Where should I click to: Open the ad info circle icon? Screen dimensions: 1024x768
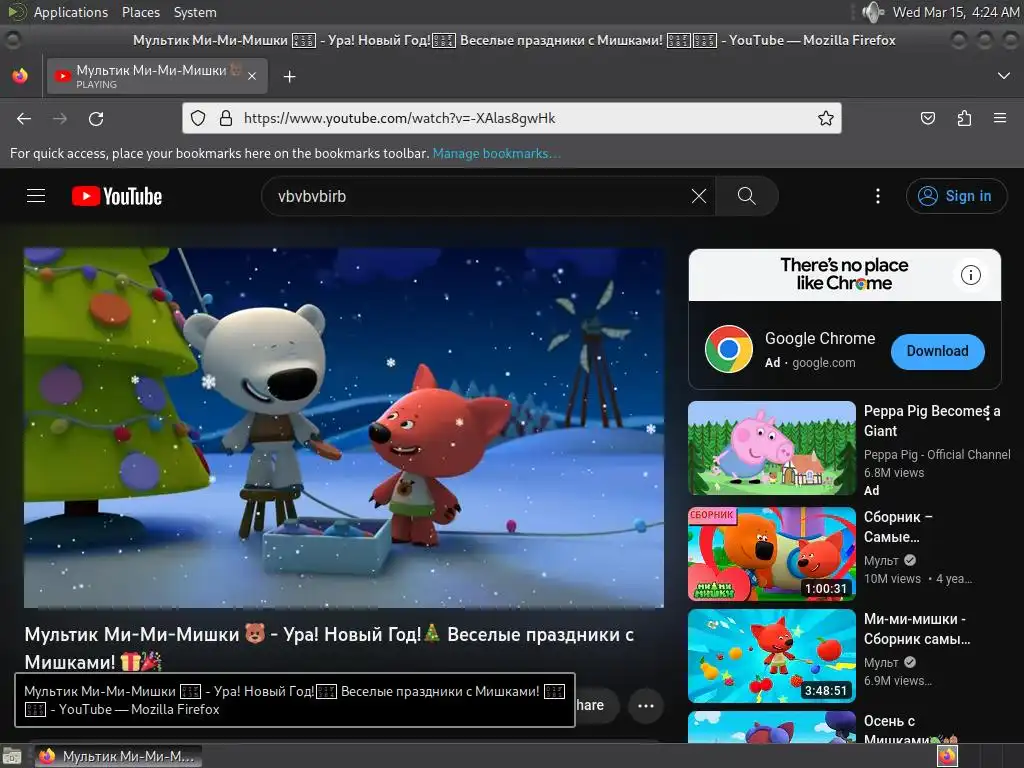(970, 275)
